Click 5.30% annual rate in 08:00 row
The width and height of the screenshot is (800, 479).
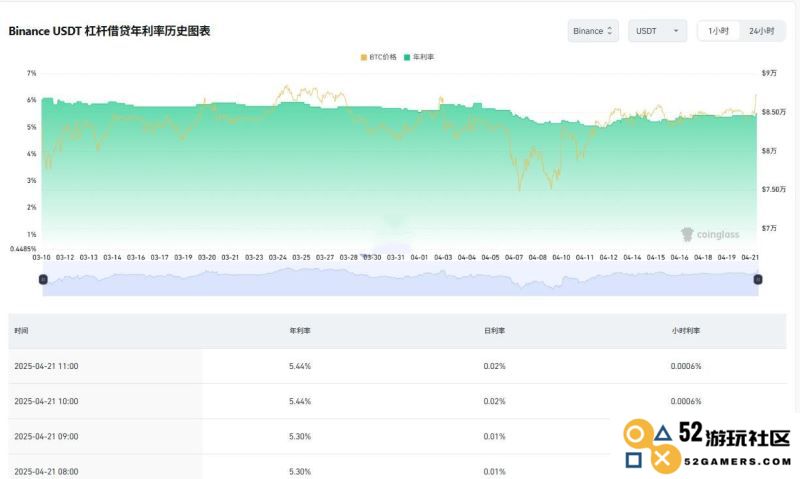pos(300,472)
